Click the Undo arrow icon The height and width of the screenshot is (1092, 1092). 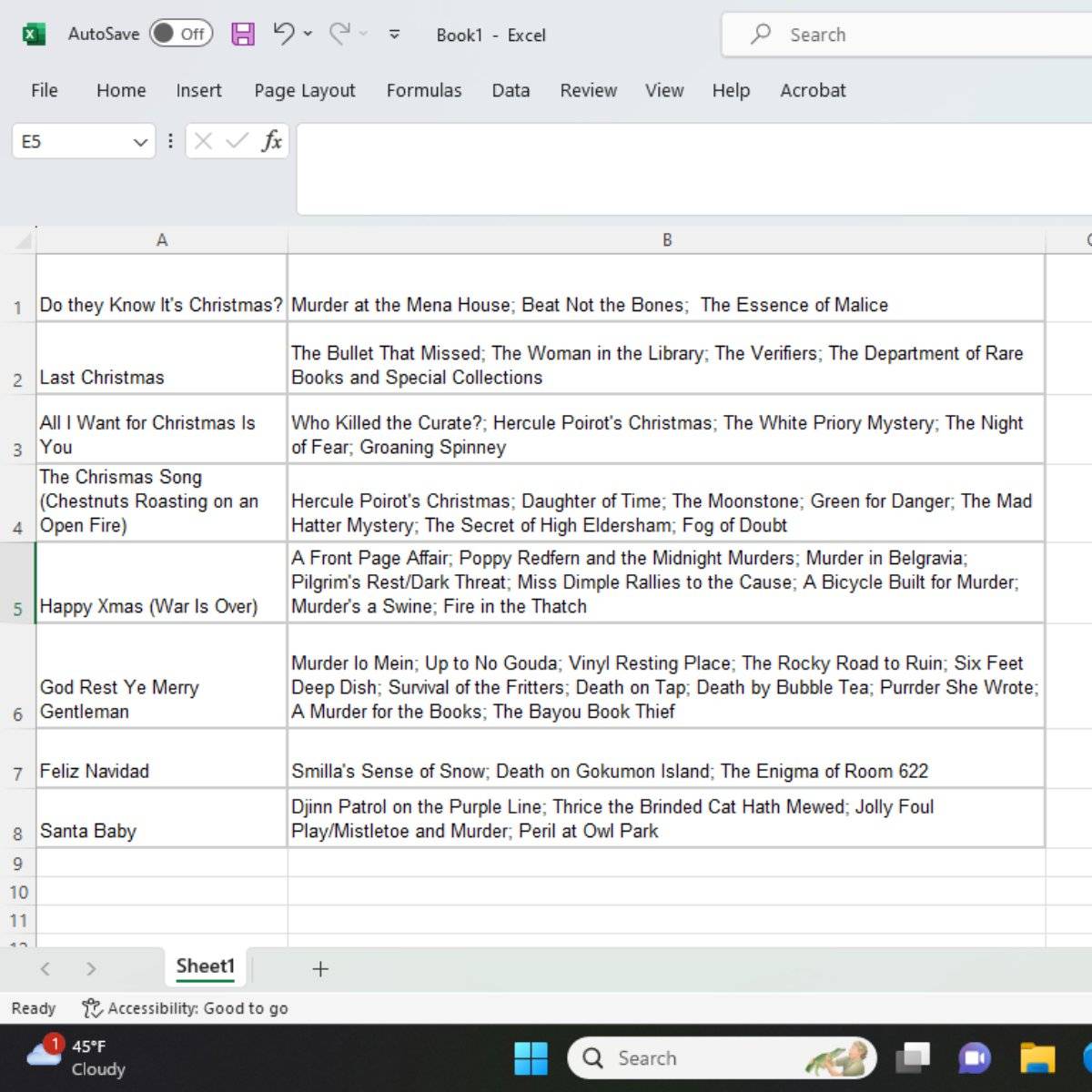[x=284, y=35]
